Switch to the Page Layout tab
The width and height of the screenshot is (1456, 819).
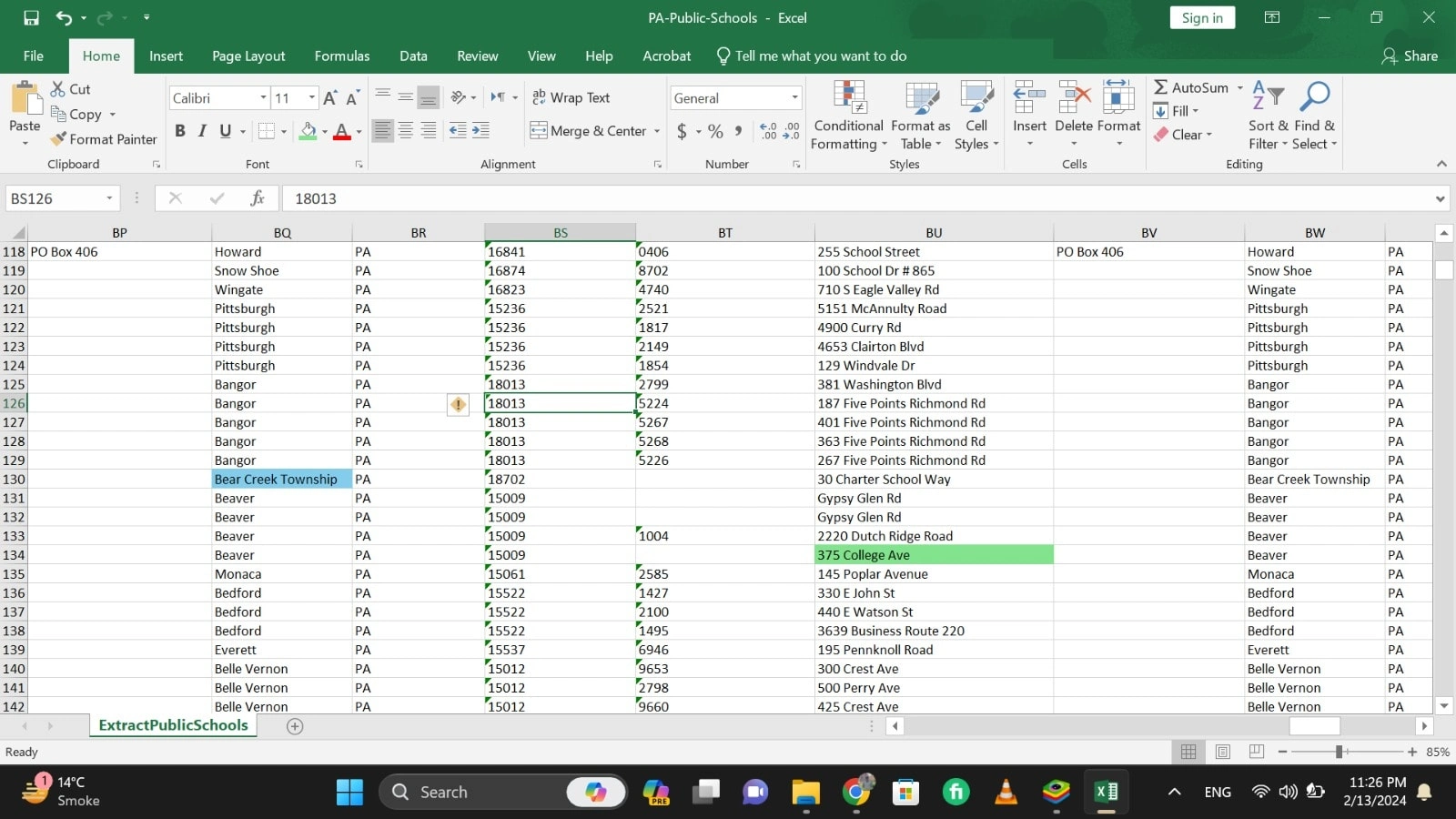(248, 56)
